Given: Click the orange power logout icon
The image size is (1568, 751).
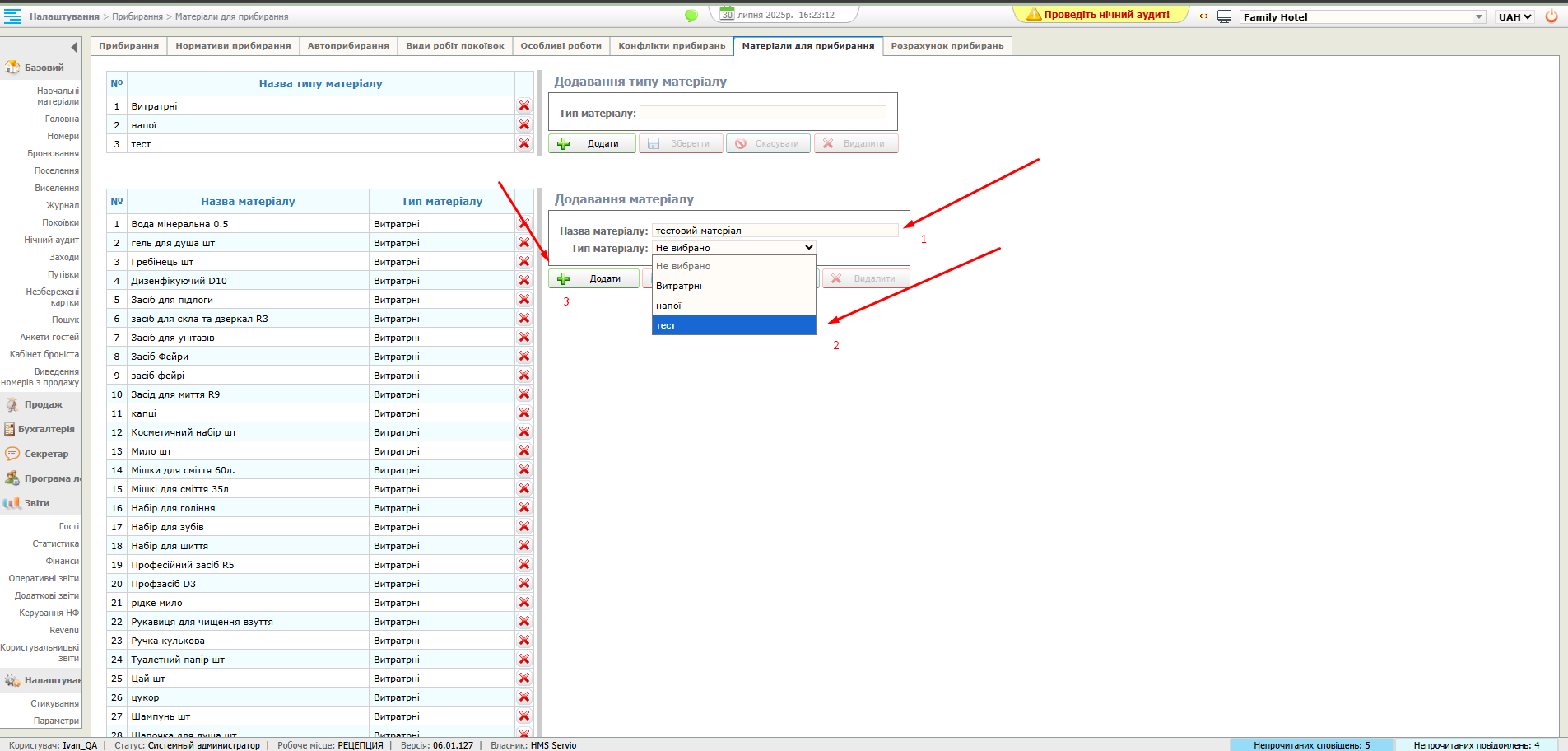Looking at the screenshot, I should coord(1552,16).
